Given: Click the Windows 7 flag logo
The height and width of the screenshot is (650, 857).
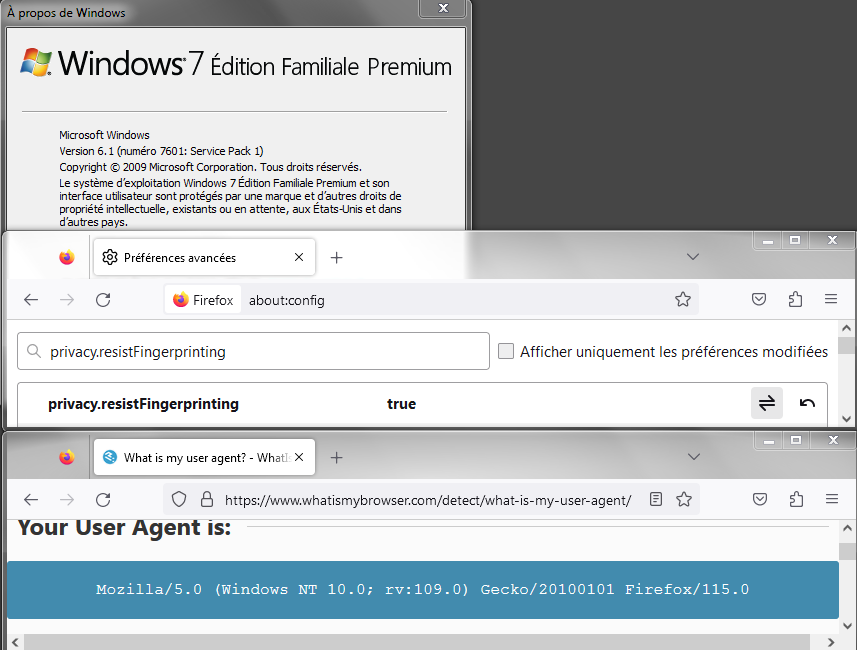Looking at the screenshot, I should 36,62.
